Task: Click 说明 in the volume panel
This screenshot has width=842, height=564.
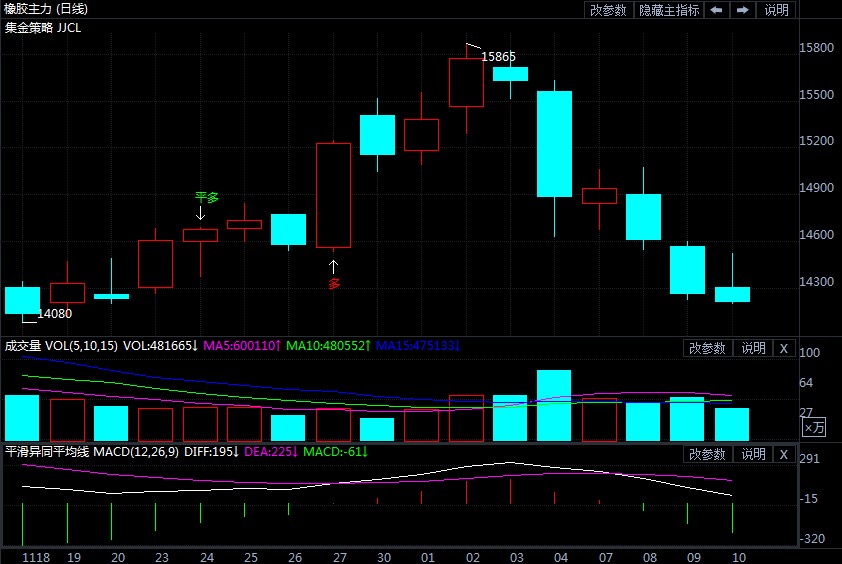Action: click(x=753, y=348)
